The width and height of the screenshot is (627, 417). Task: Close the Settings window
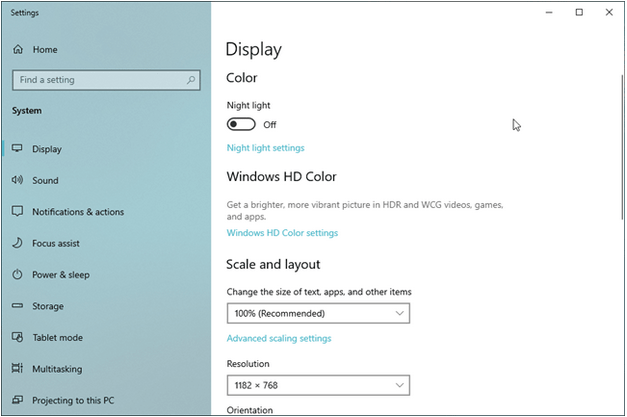[609, 12]
